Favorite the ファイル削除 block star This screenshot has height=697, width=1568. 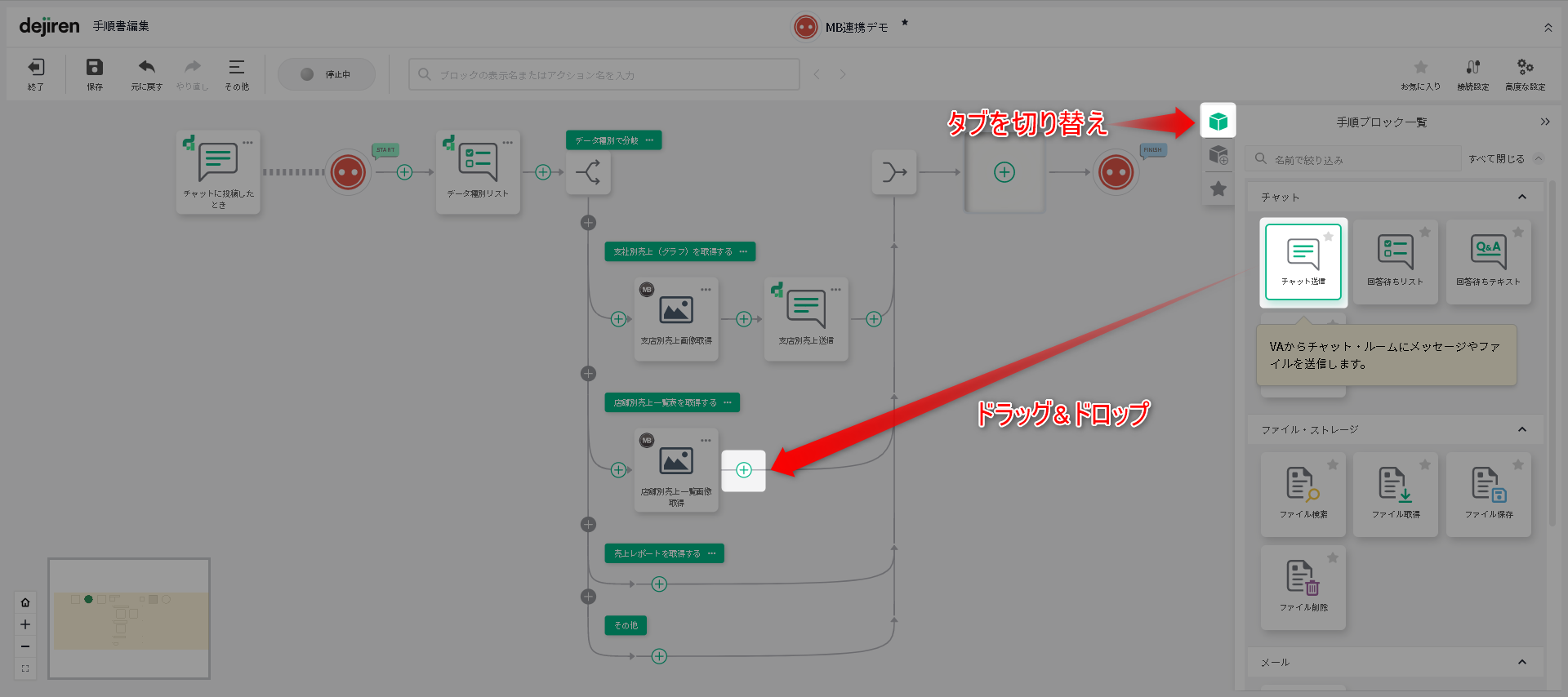pyautogui.click(x=1333, y=557)
